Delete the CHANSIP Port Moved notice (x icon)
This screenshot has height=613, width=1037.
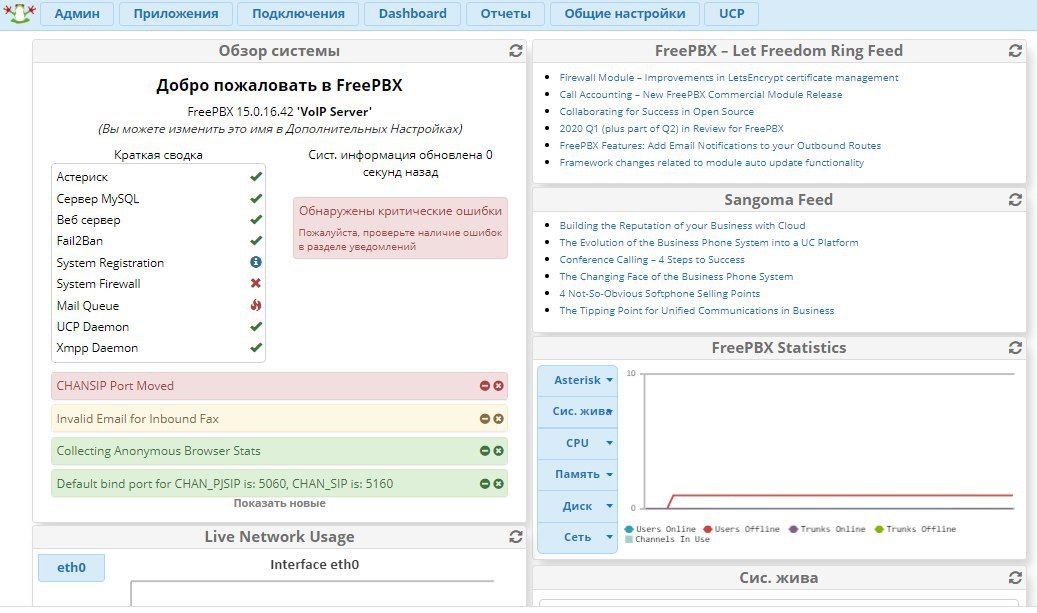coord(499,386)
